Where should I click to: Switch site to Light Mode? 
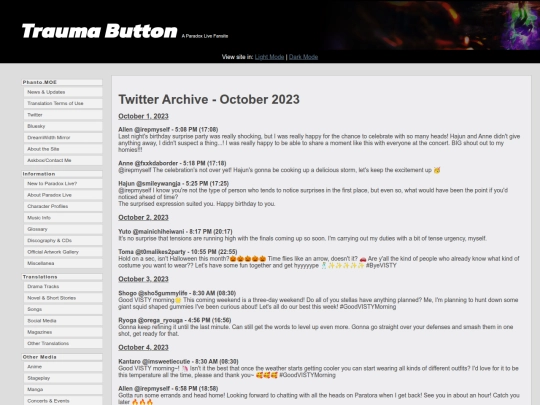click(269, 57)
